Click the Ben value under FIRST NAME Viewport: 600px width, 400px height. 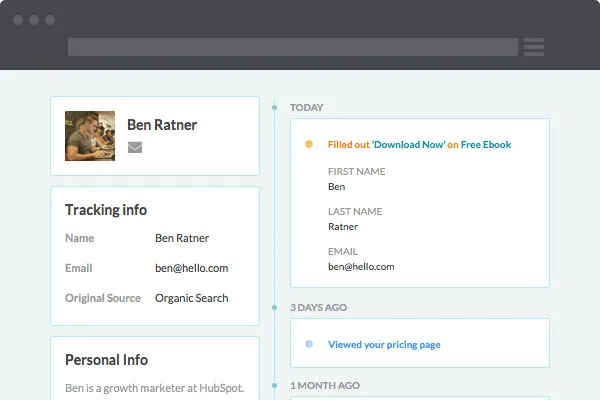tap(336, 187)
